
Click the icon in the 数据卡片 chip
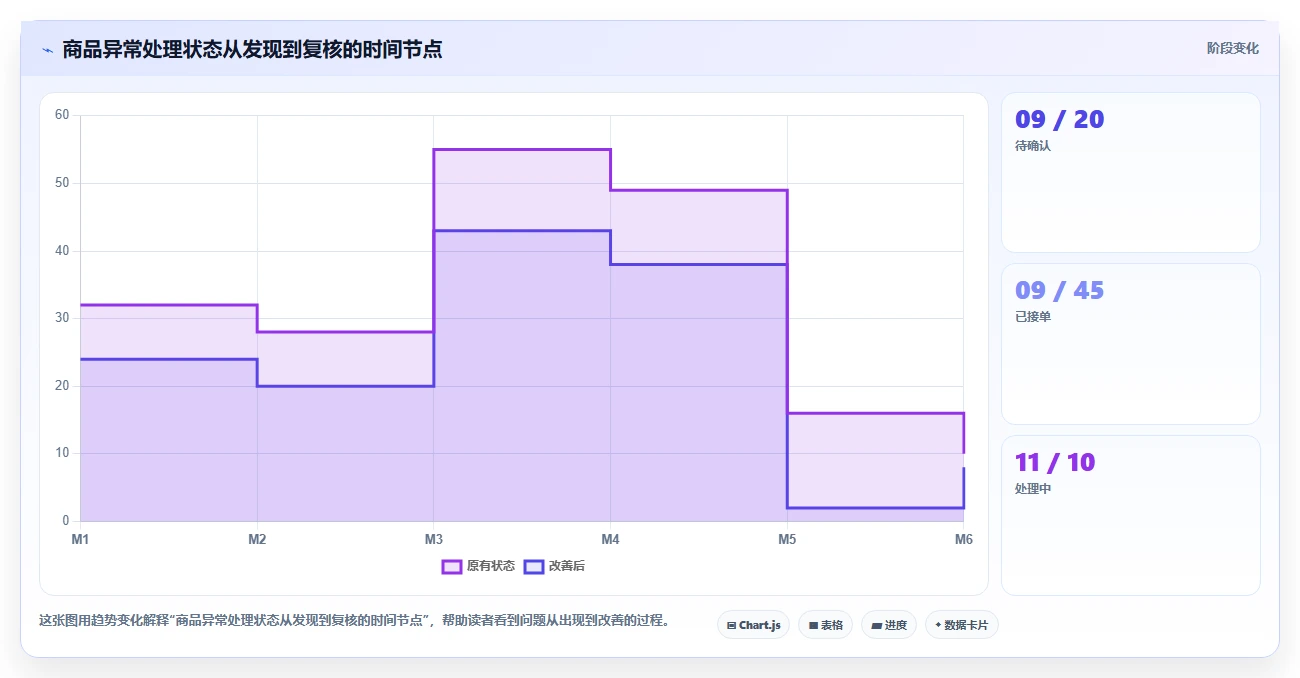point(938,625)
